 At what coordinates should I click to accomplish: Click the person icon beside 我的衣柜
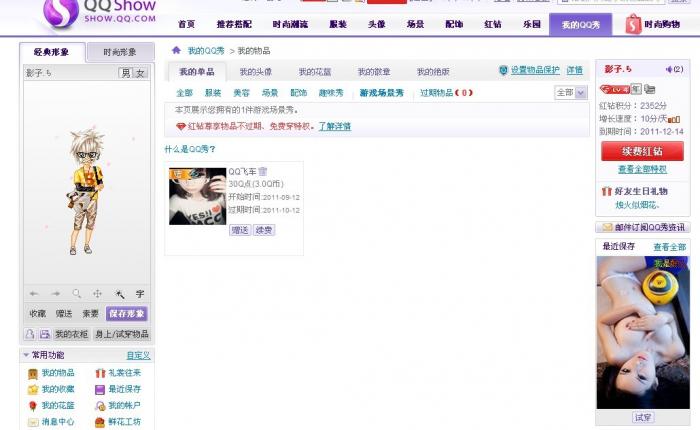pos(30,334)
